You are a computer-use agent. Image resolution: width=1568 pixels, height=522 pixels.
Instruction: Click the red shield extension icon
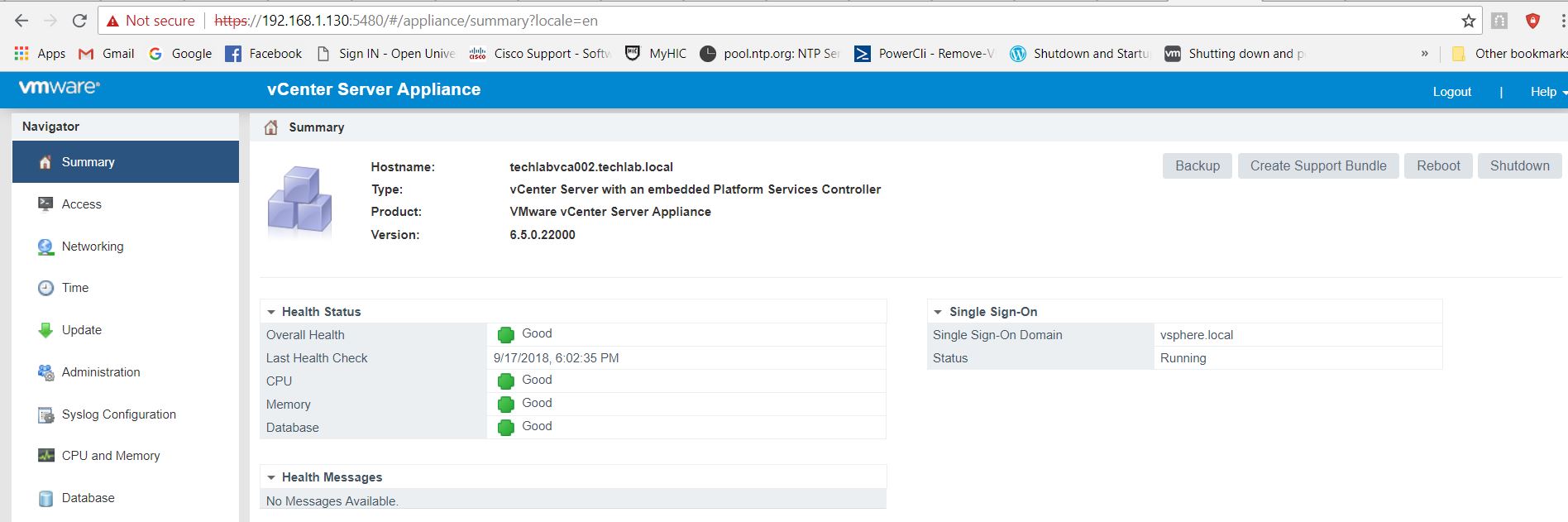(x=1532, y=21)
